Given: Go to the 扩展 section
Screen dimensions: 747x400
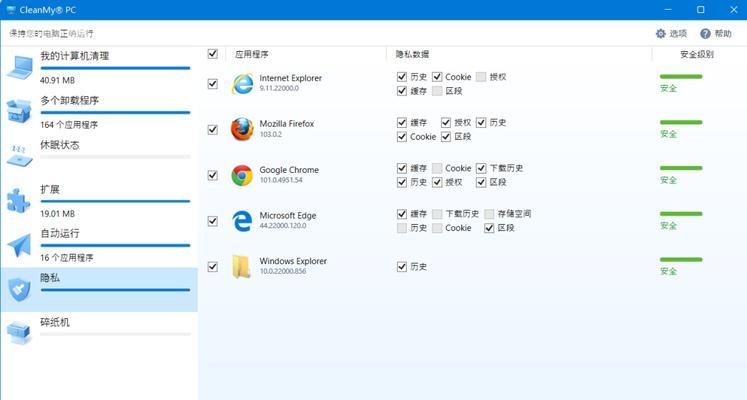Looking at the screenshot, I should tap(99, 200).
